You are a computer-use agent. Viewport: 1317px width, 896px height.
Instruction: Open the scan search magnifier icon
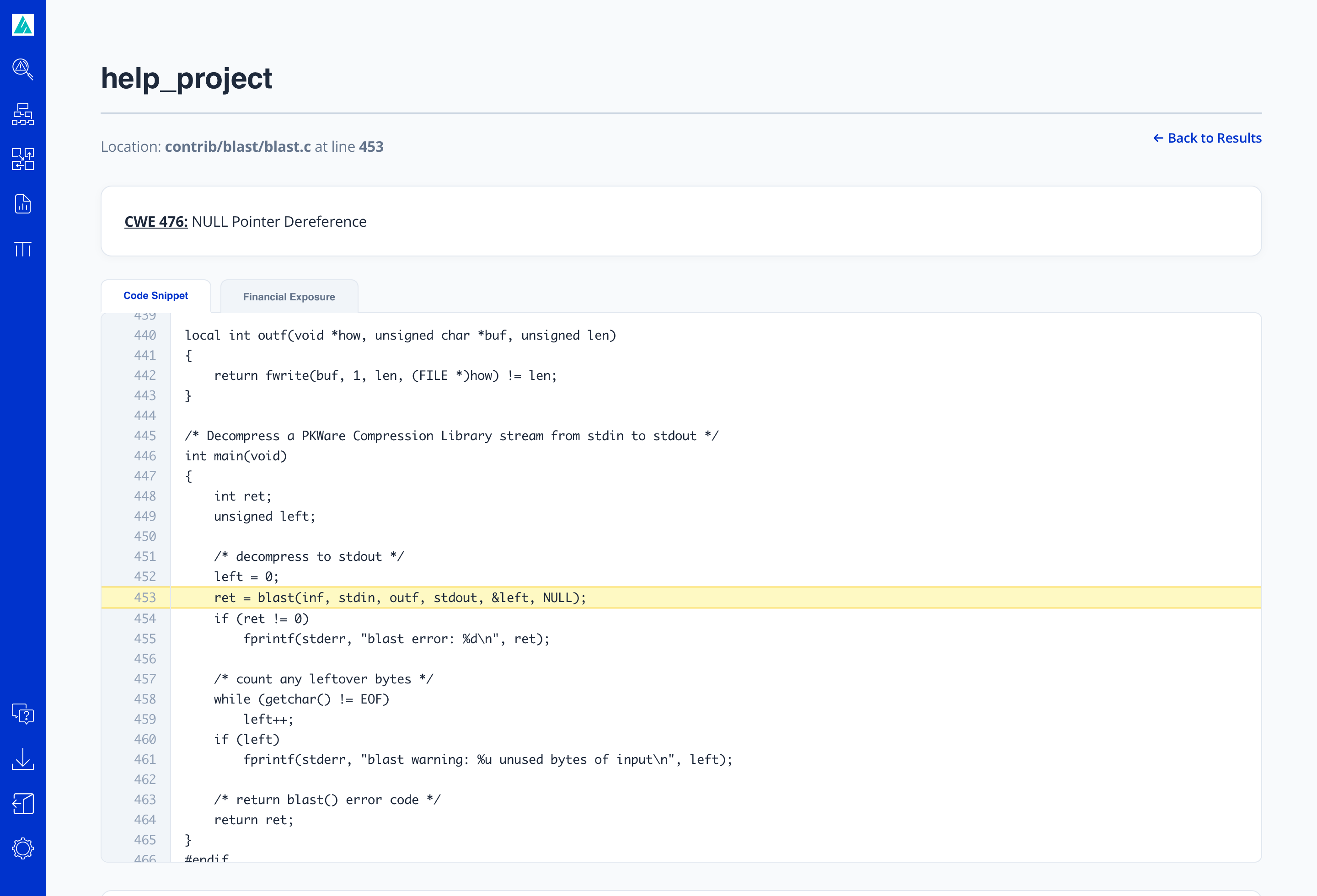pyautogui.click(x=23, y=69)
